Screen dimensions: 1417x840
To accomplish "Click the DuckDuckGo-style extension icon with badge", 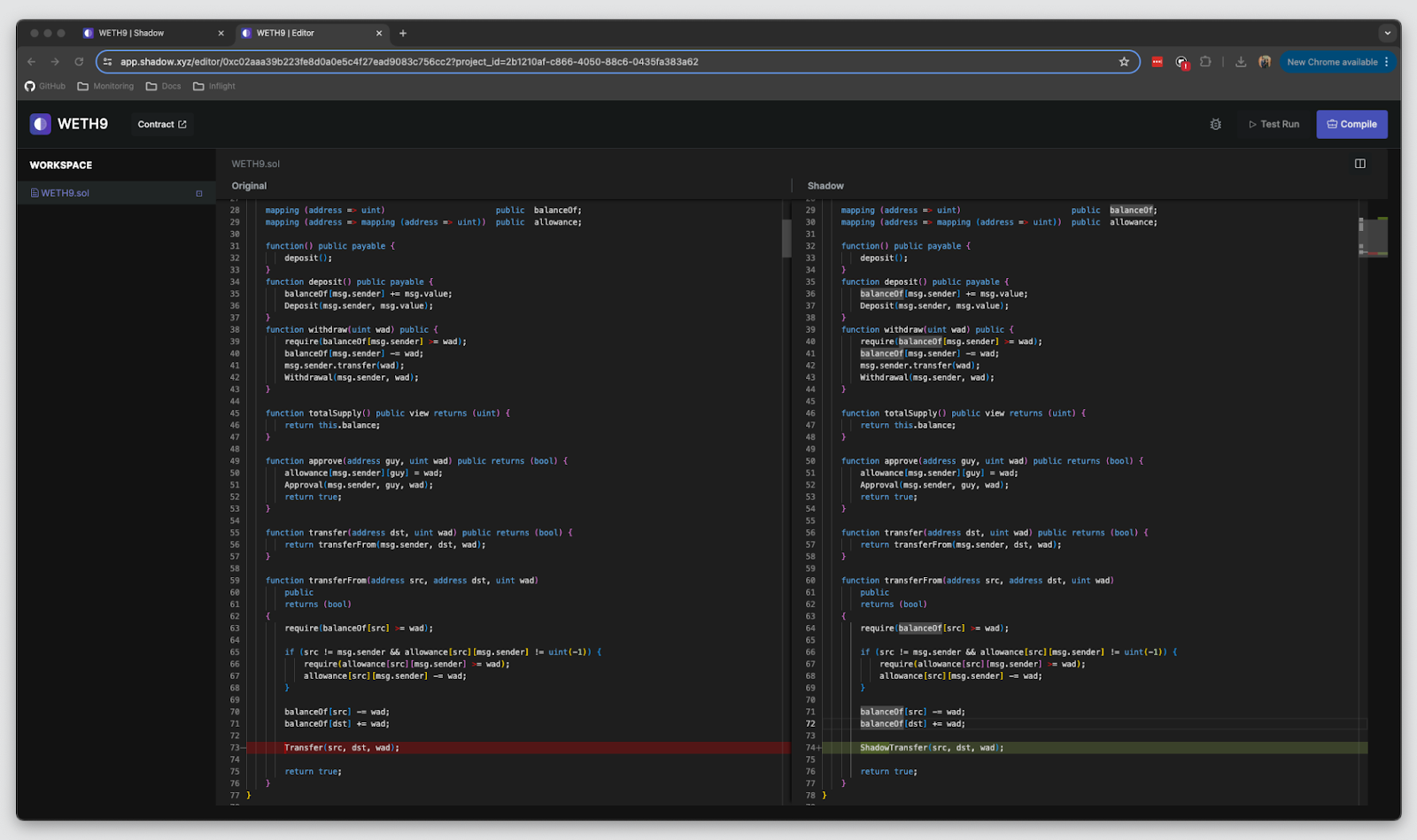I will (x=1181, y=62).
